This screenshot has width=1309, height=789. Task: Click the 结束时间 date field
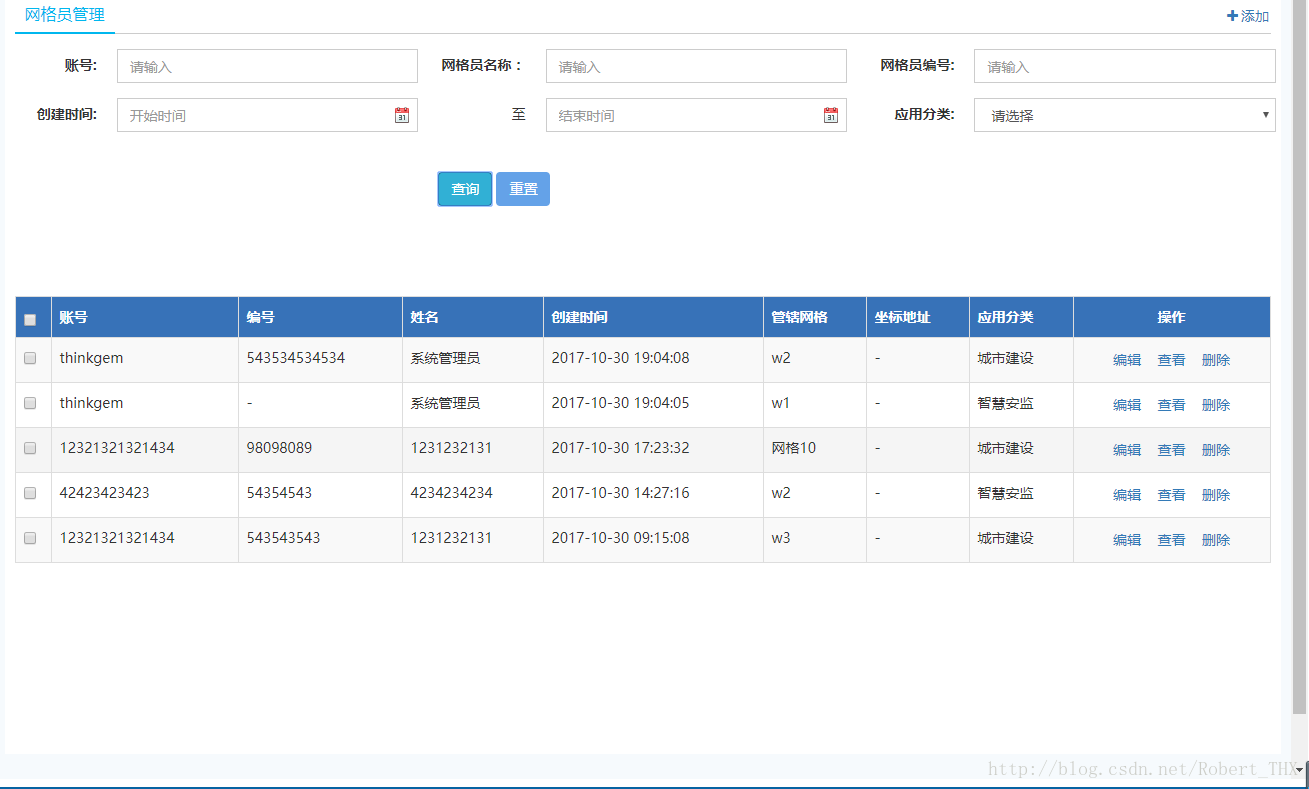[x=696, y=115]
